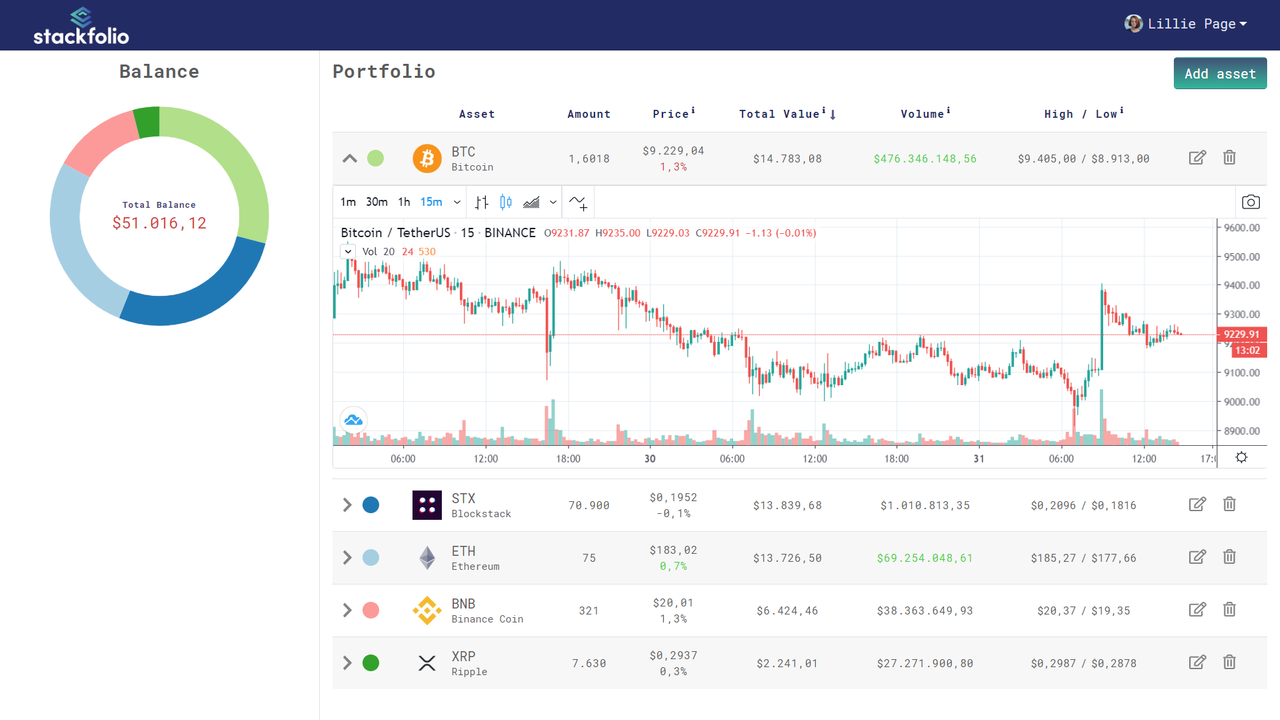The image size is (1280, 720).
Task: Edit the XRP asset entry
Action: tap(1197, 662)
